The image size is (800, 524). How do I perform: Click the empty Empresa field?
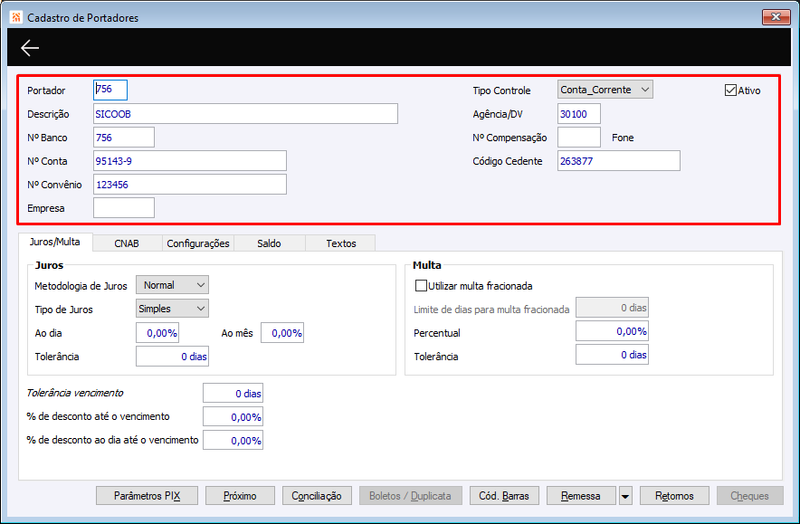tap(124, 208)
